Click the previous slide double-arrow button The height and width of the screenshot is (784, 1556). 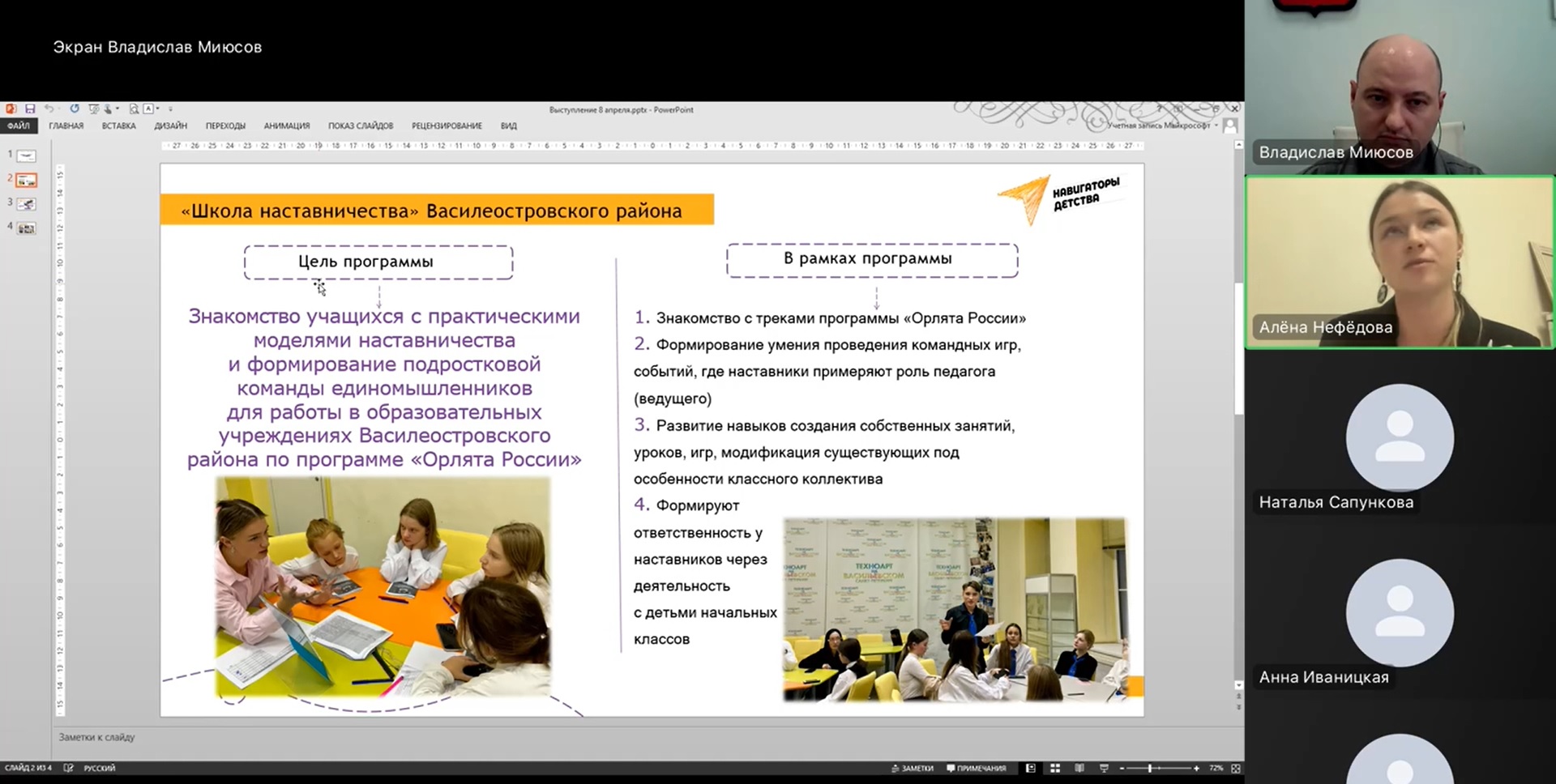(1238, 697)
